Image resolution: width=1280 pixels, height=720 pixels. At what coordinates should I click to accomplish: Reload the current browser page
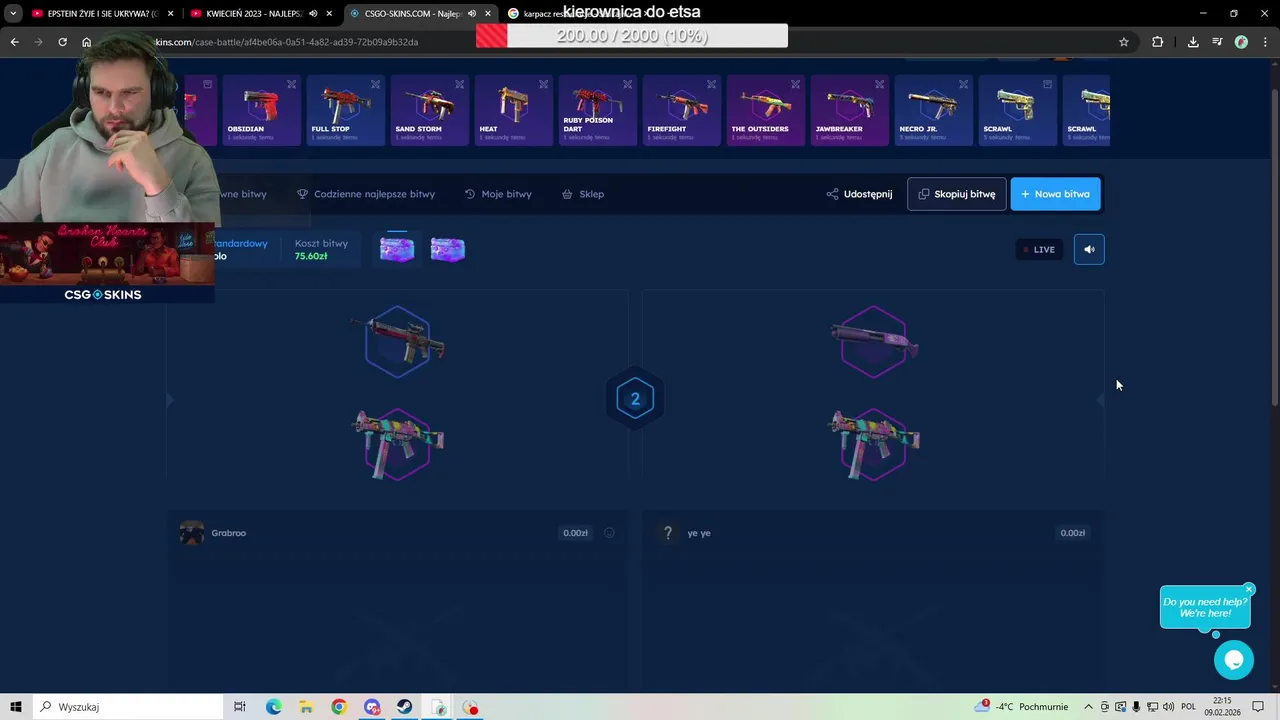(x=62, y=42)
